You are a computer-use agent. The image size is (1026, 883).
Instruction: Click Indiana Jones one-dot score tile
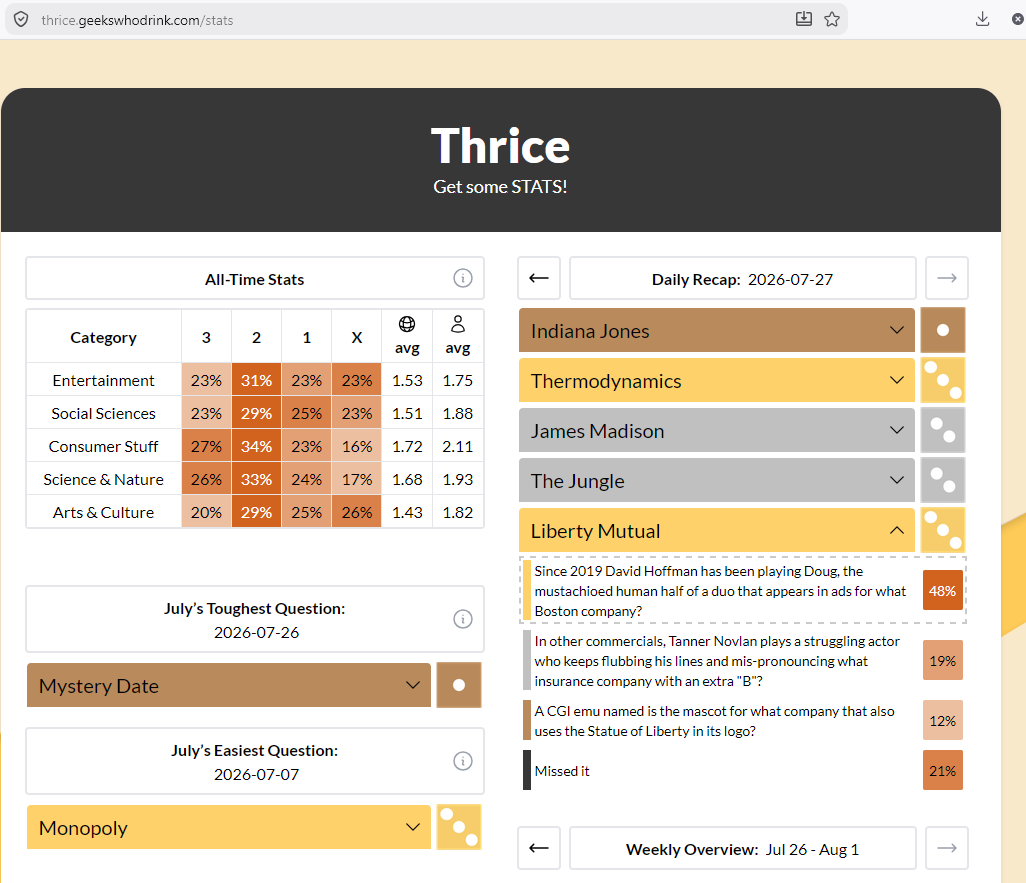943,330
